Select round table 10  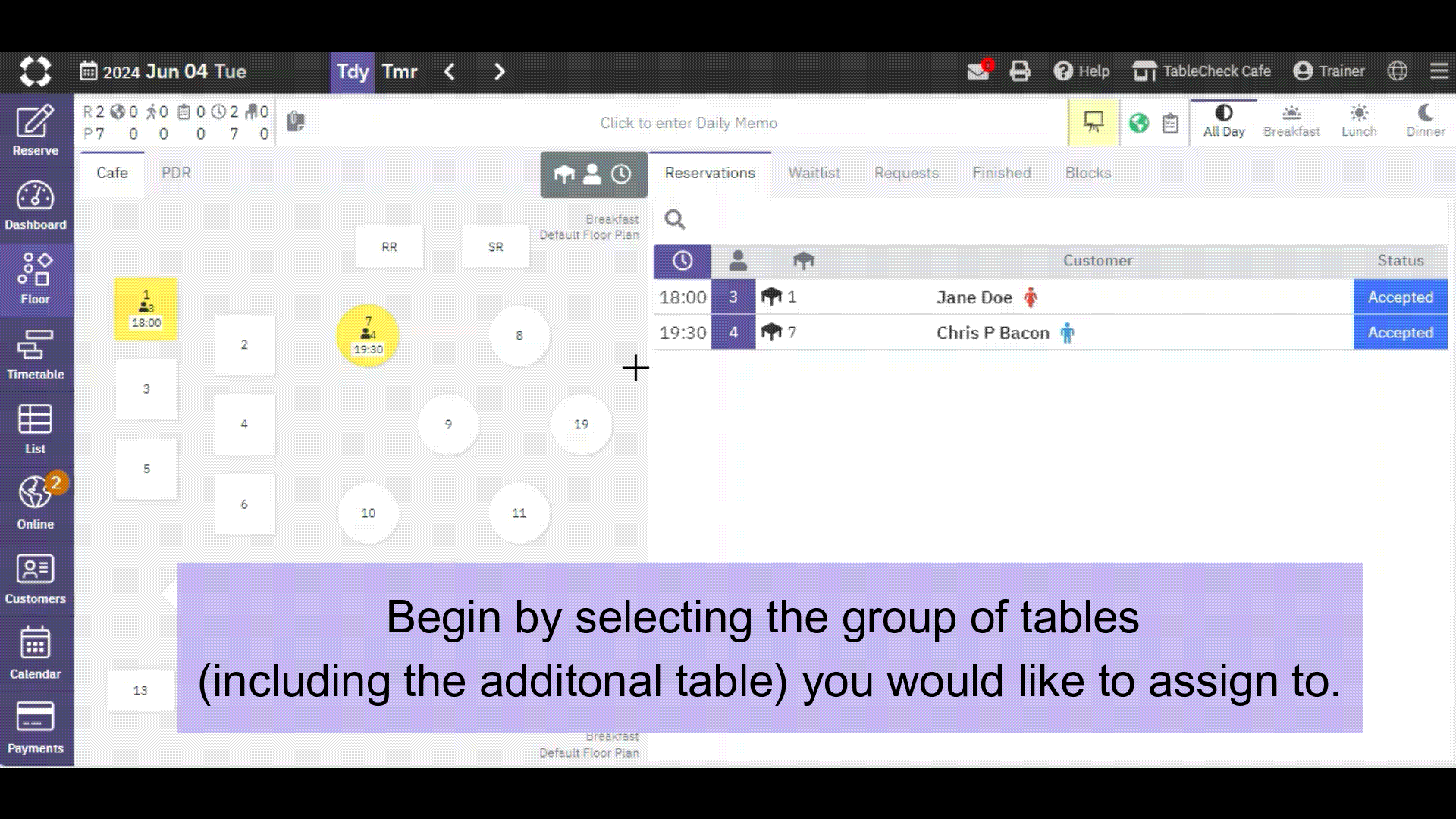tap(368, 513)
